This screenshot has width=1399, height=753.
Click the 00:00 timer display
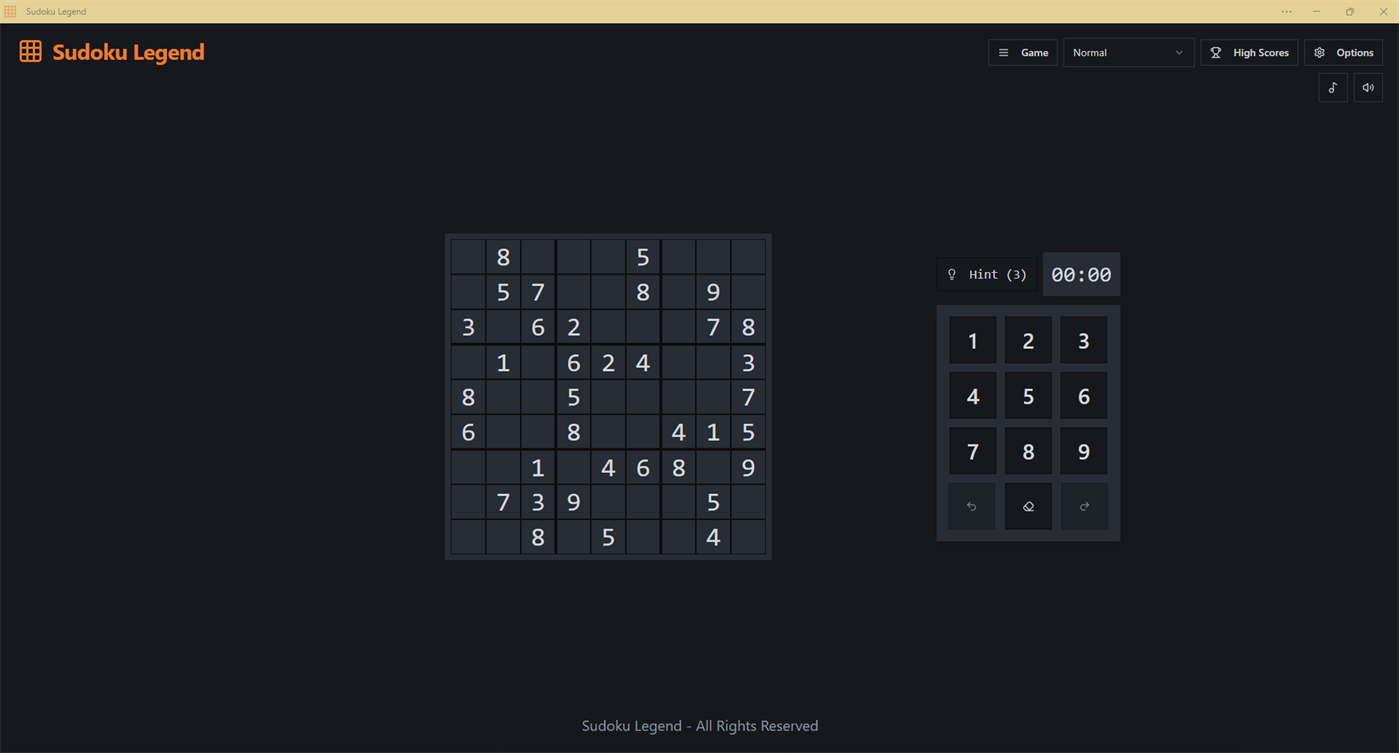pyautogui.click(x=1081, y=273)
